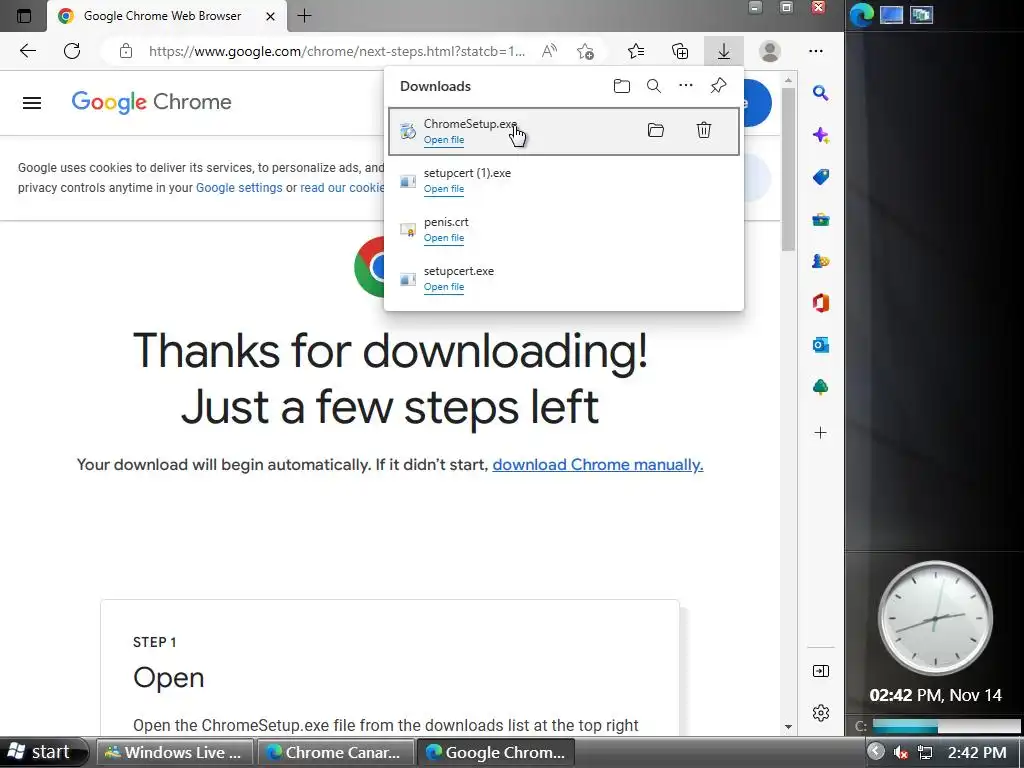Show ChromeSetup.exe in folder
The image size is (1024, 768).
coord(656,130)
